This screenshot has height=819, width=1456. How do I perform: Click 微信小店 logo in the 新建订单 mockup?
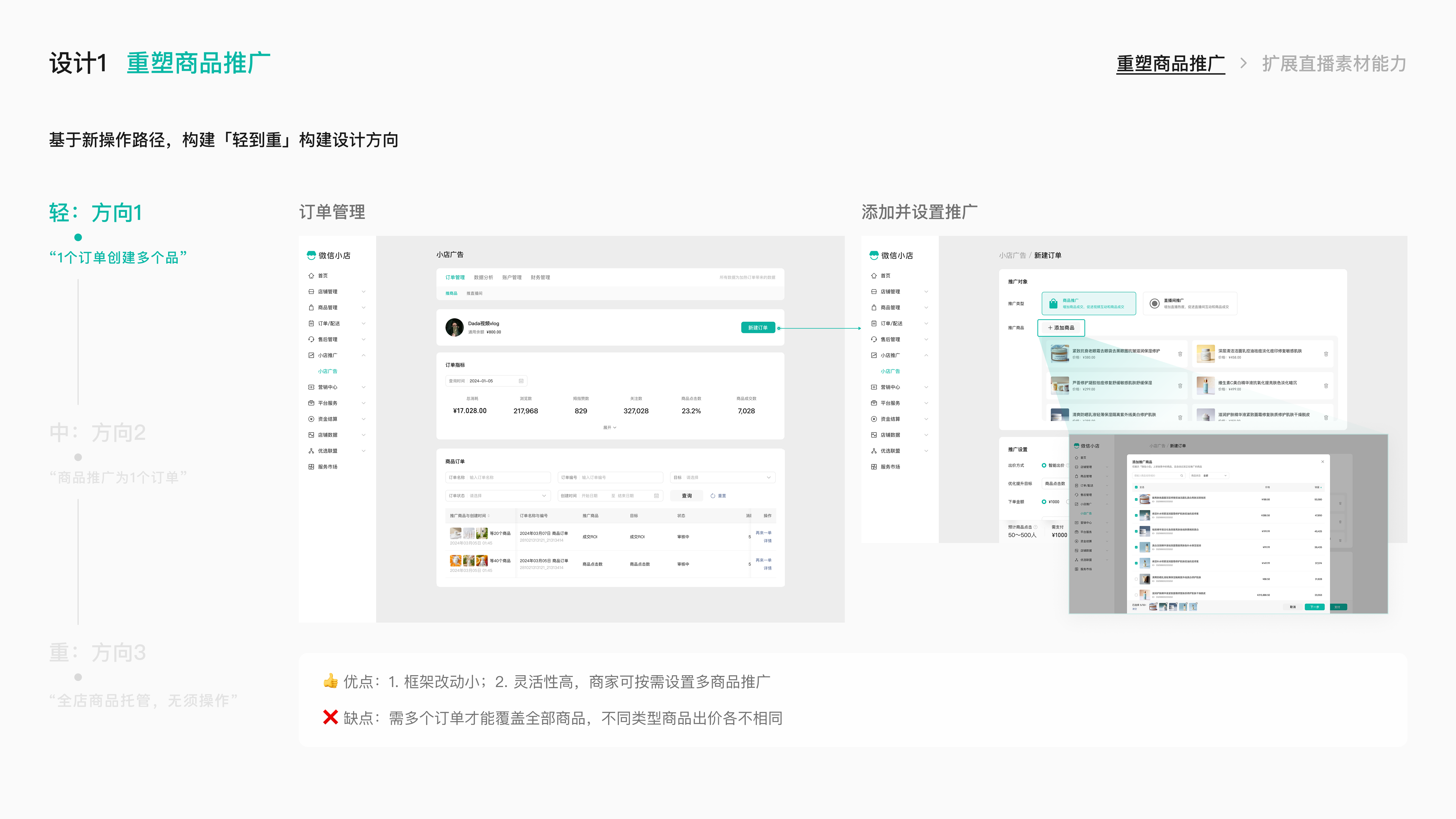(891, 256)
